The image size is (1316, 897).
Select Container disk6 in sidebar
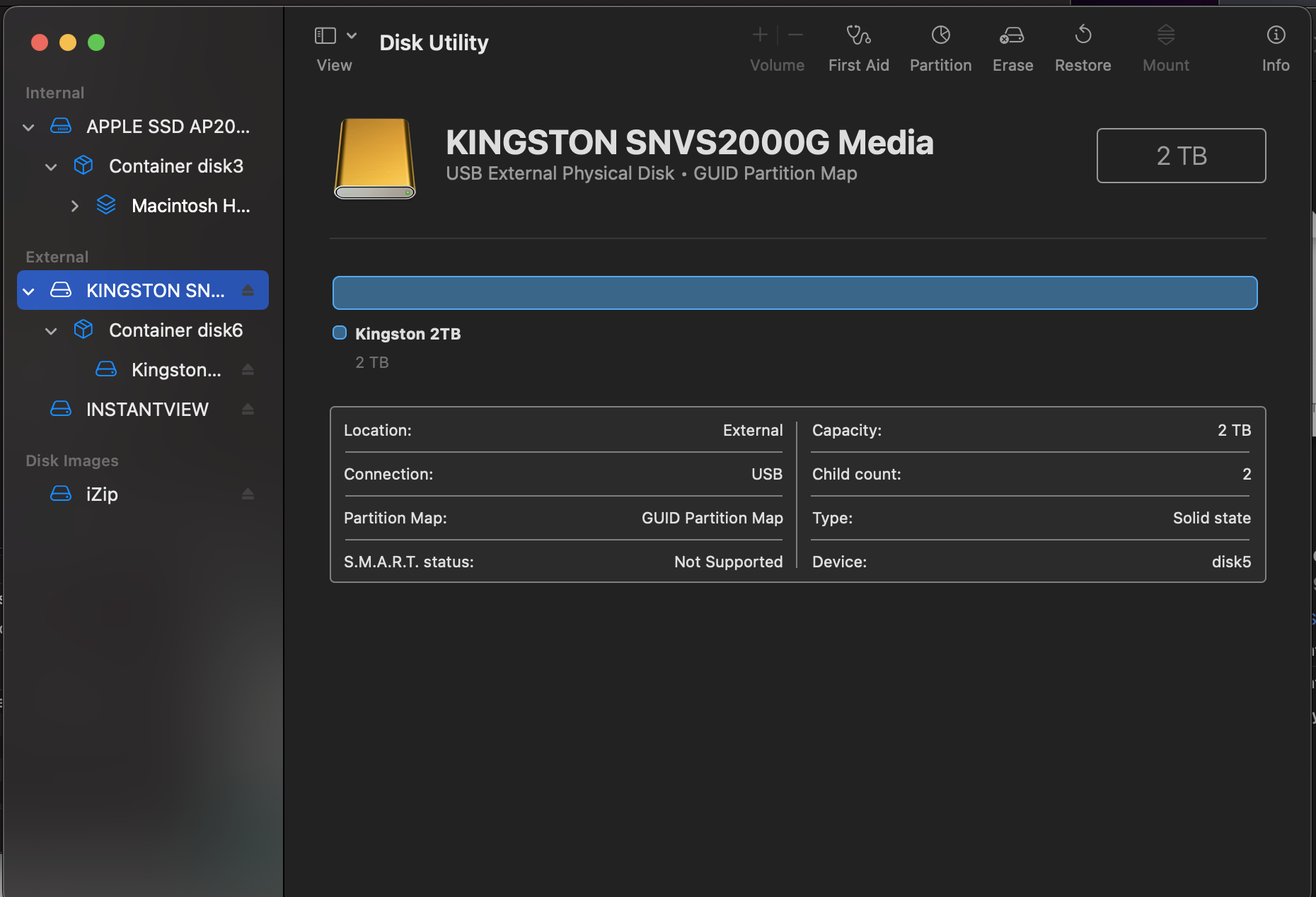(143, 330)
